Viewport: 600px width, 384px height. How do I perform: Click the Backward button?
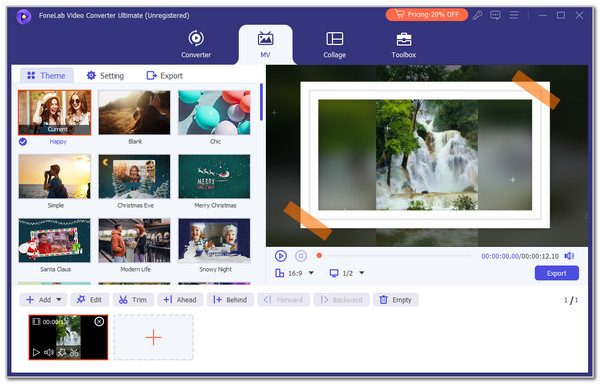(x=341, y=299)
